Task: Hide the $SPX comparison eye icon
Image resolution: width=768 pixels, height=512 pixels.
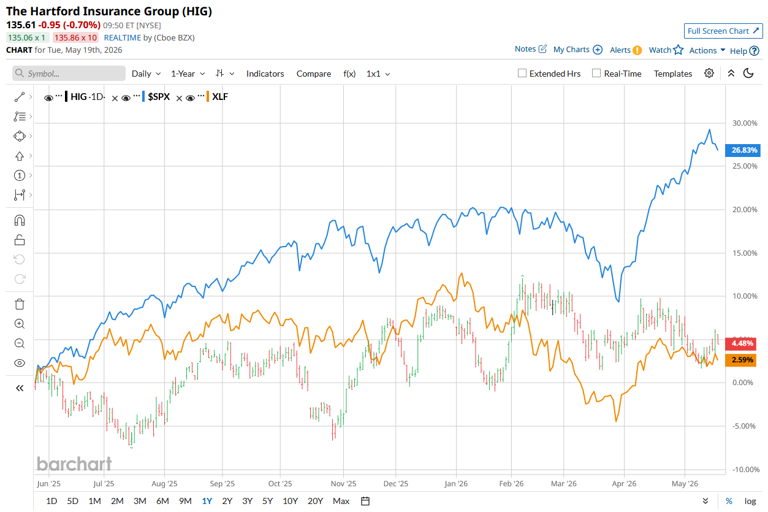Action: (126, 98)
